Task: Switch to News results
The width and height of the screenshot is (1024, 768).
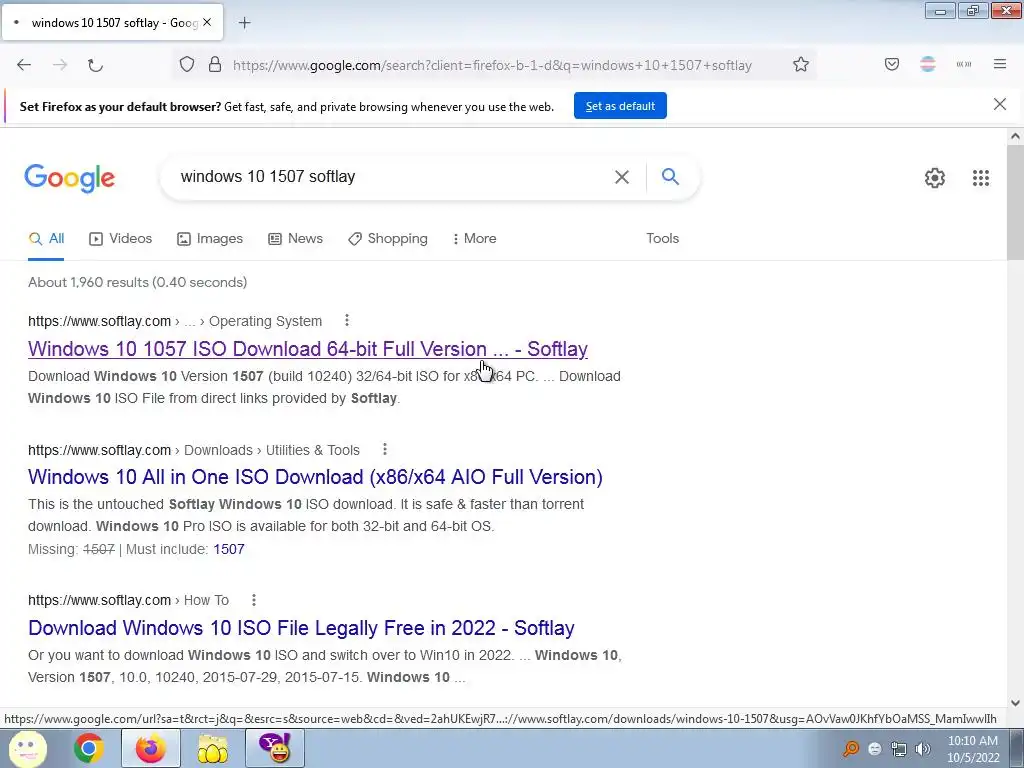Action: [x=296, y=238]
